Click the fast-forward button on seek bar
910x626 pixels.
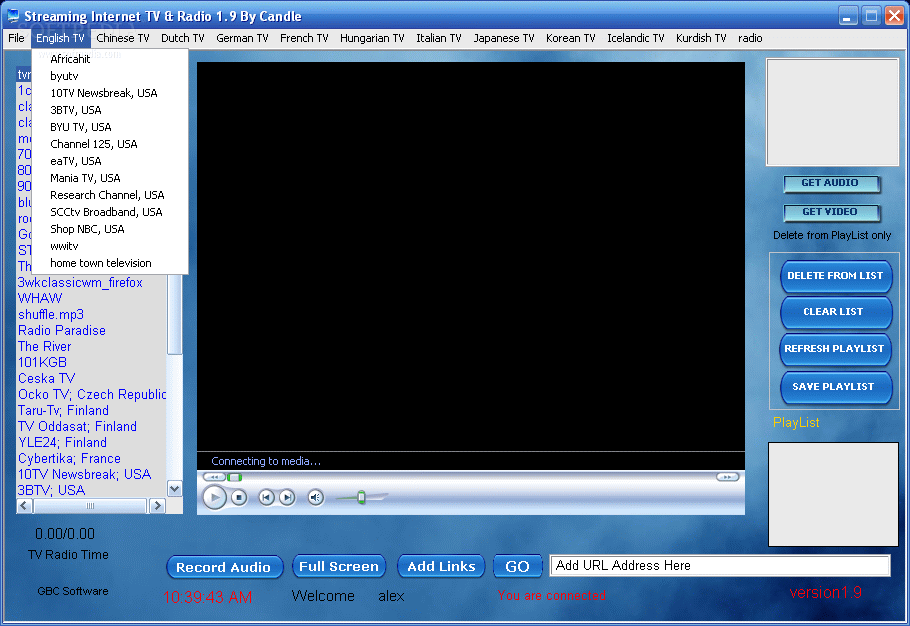tap(727, 477)
